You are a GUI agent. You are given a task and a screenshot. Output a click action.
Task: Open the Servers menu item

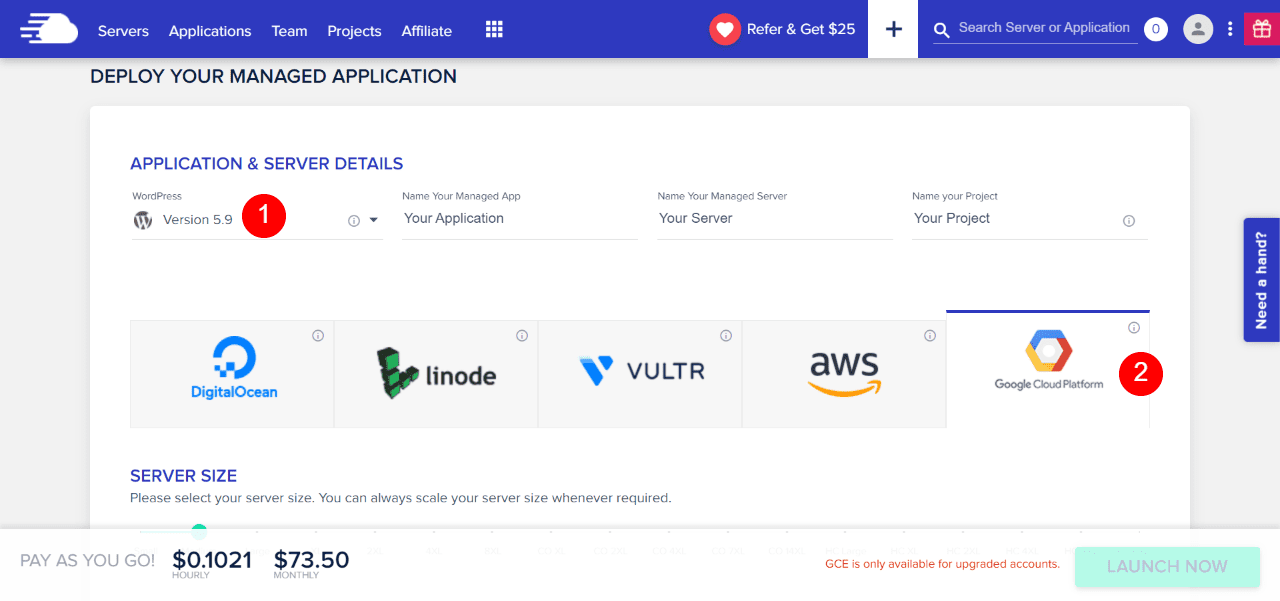pyautogui.click(x=123, y=31)
